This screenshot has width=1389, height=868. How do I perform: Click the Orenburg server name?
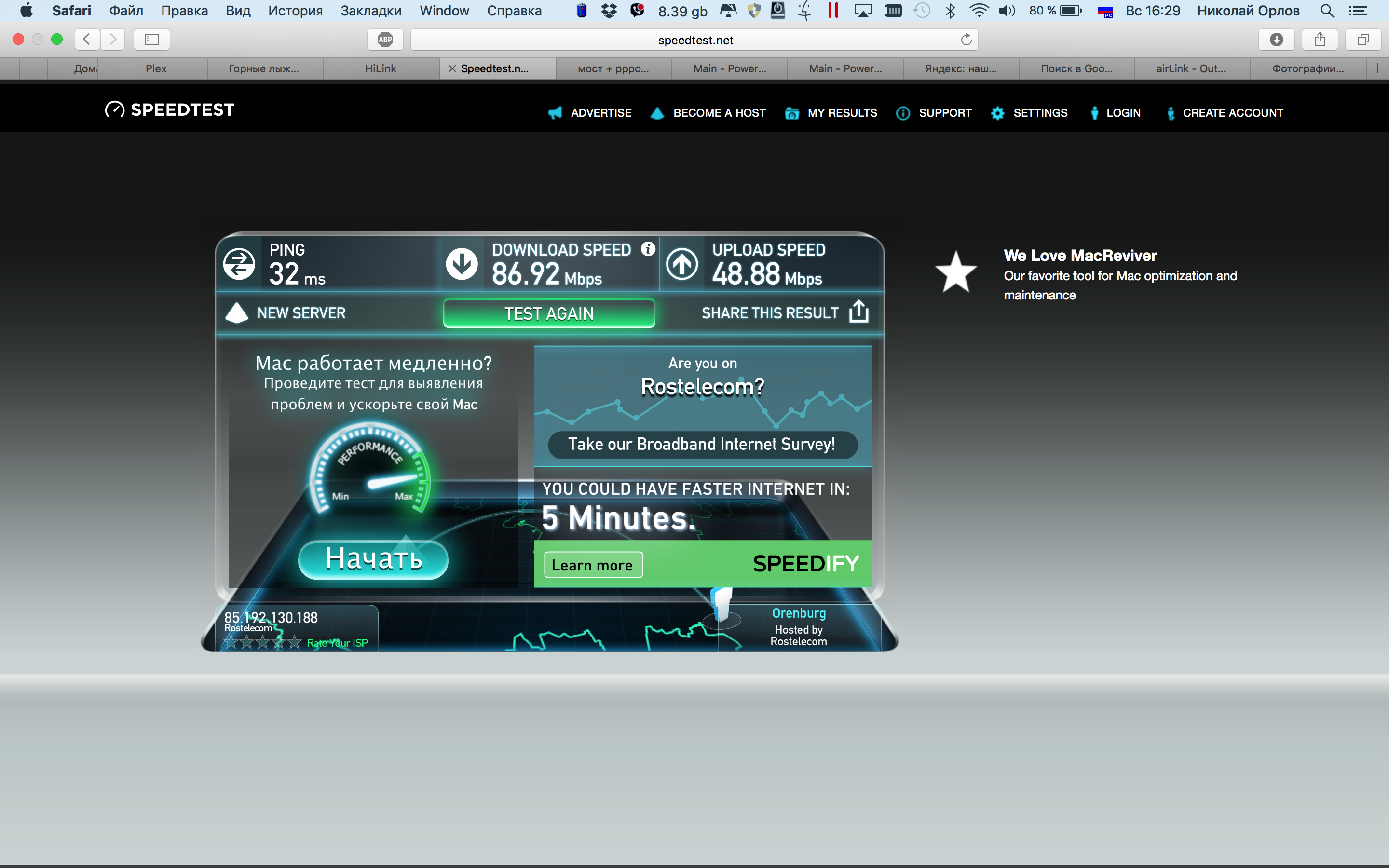click(798, 613)
